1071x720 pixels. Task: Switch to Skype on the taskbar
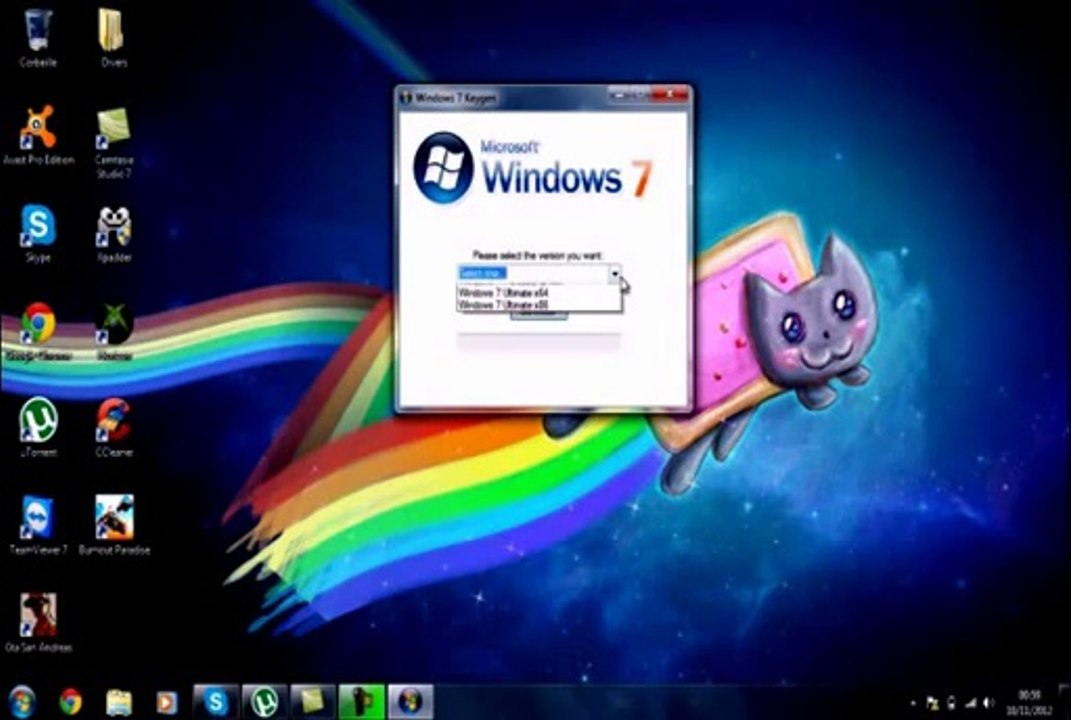[x=216, y=702]
